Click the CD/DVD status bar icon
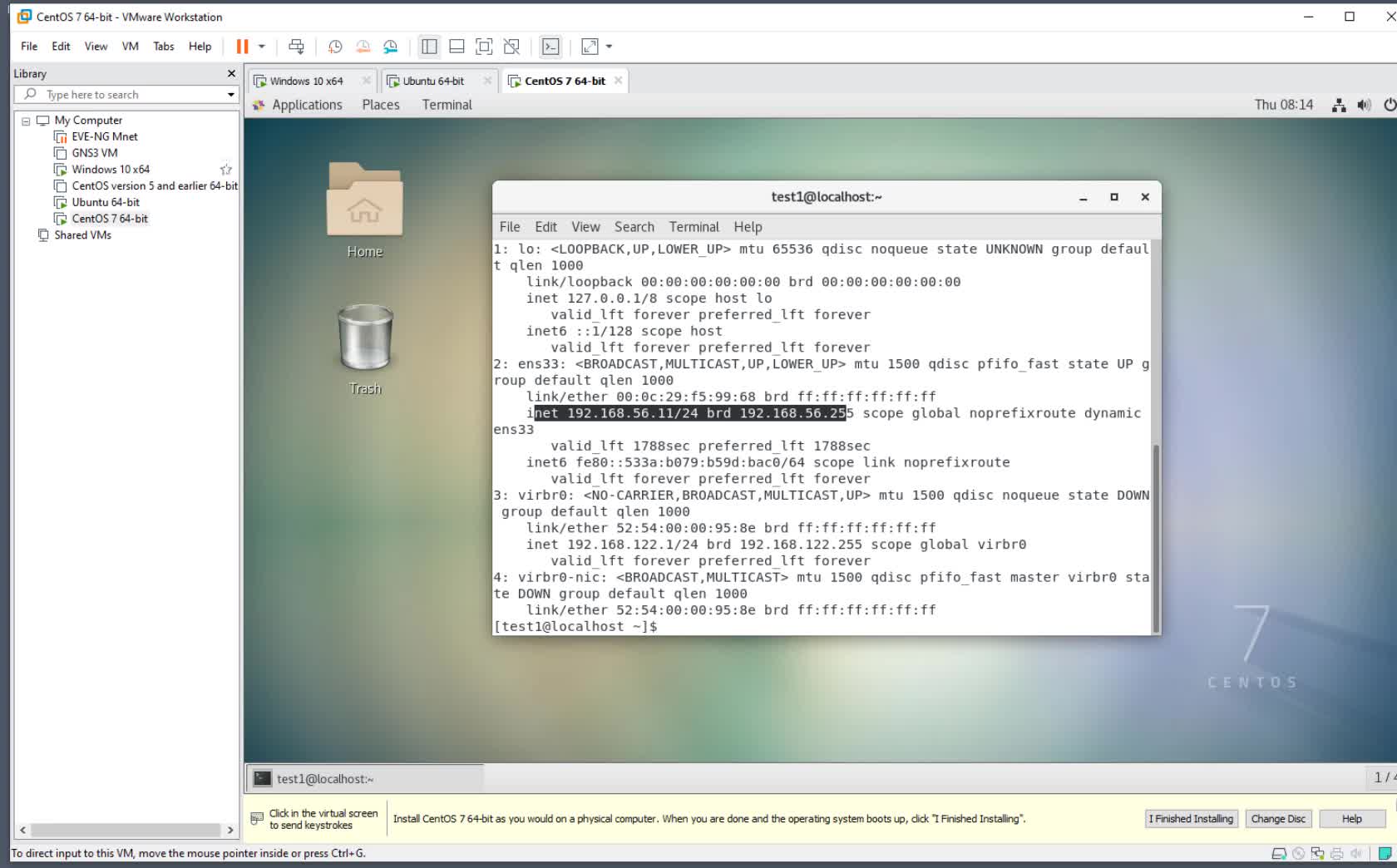1397x868 pixels. click(x=1299, y=854)
